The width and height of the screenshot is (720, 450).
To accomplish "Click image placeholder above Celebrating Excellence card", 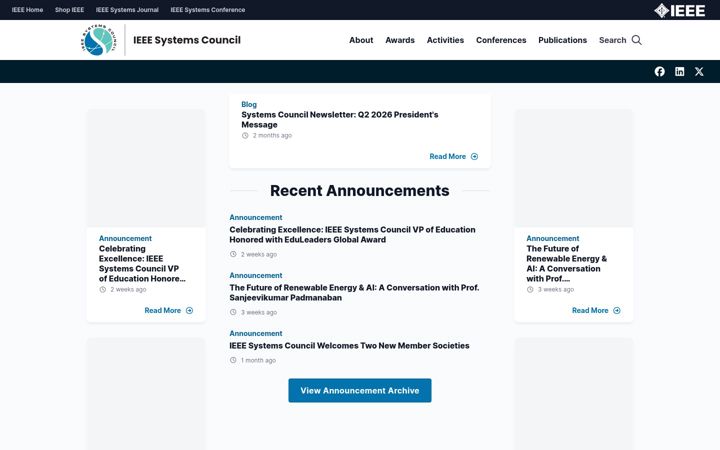I will [x=146, y=168].
